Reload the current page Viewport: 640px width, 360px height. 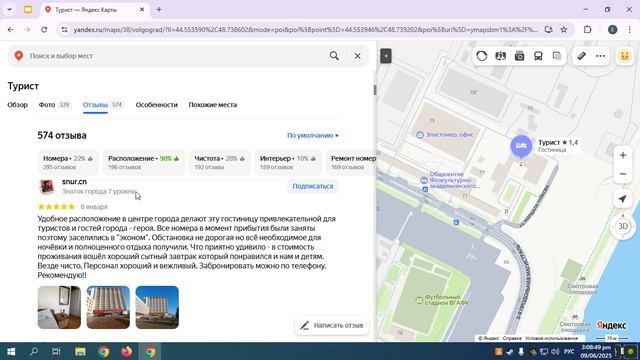[44, 29]
